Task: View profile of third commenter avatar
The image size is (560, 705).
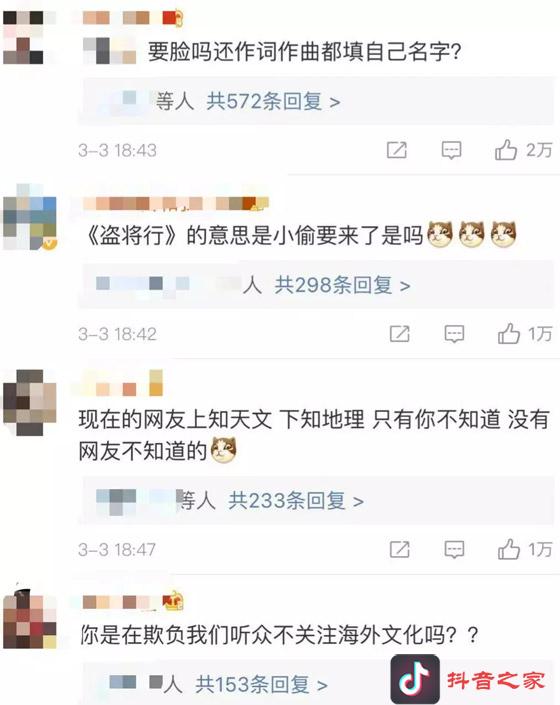Action: tap(30, 402)
